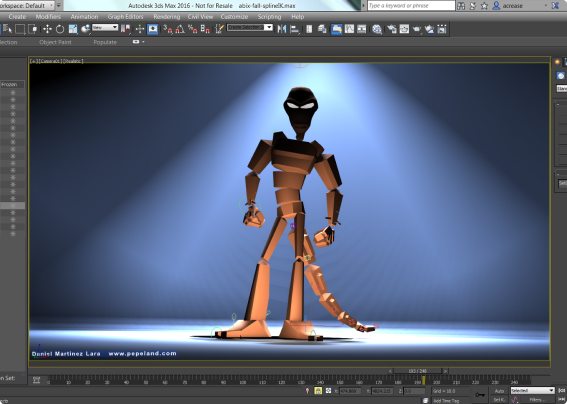The height and width of the screenshot is (404, 567).
Task: Switch to the Object Paint ribbon tab
Action: click(55, 42)
